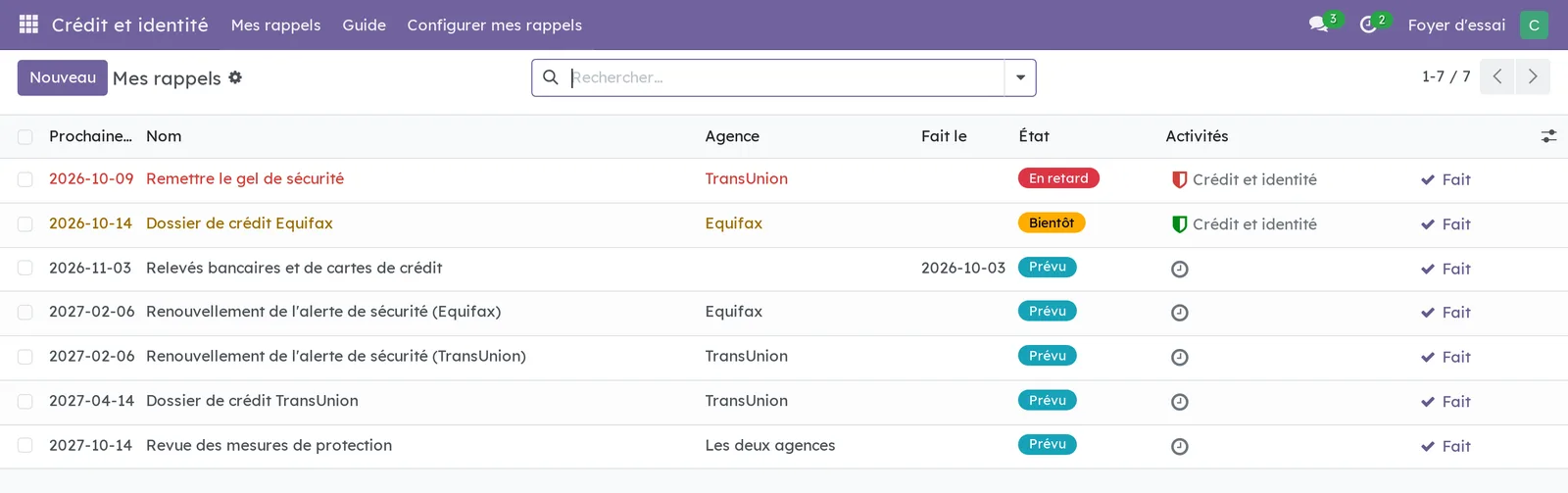This screenshot has width=1568, height=493.
Task: Click the Activités column header
Action: click(1197, 136)
